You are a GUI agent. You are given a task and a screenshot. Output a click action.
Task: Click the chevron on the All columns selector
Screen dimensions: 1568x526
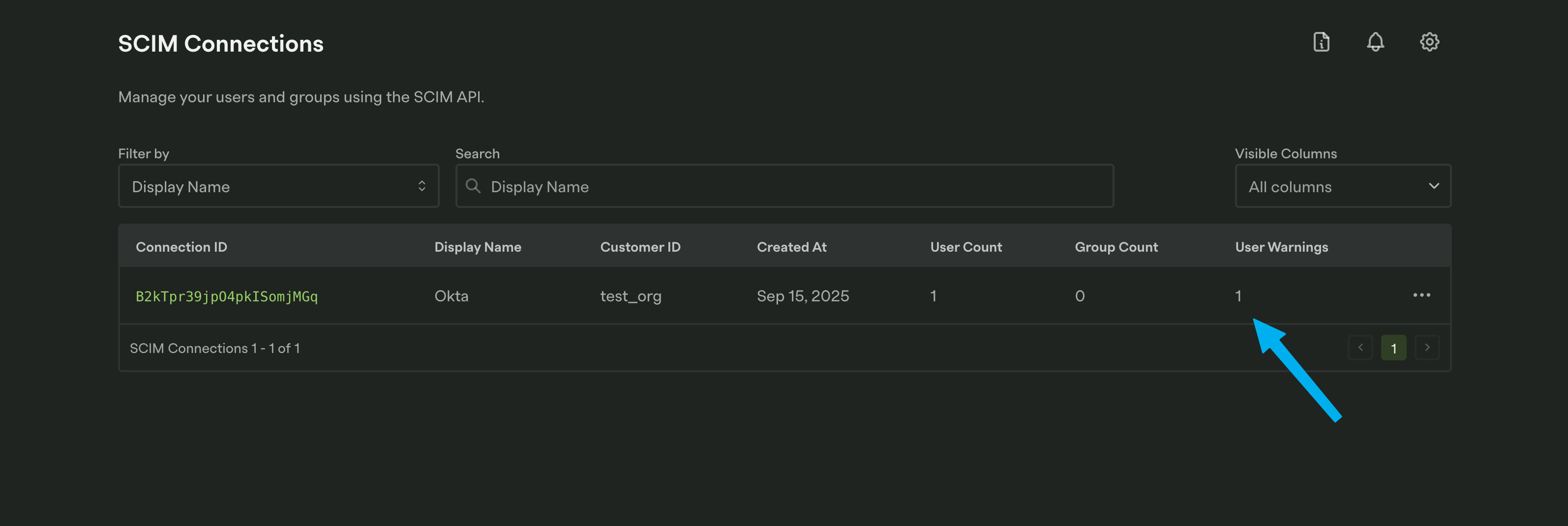[1434, 186]
